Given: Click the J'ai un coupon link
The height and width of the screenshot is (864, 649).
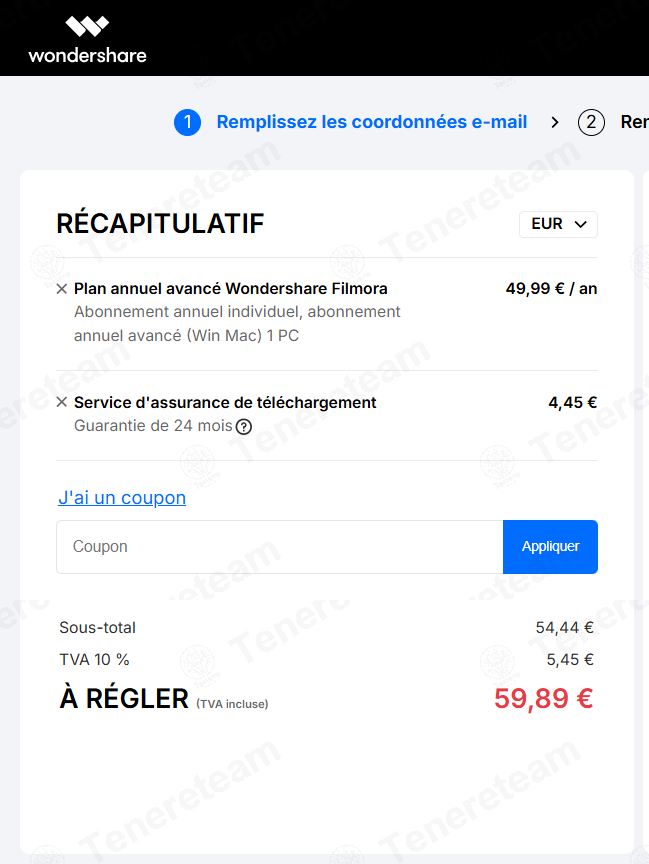Looking at the screenshot, I should point(122,498).
